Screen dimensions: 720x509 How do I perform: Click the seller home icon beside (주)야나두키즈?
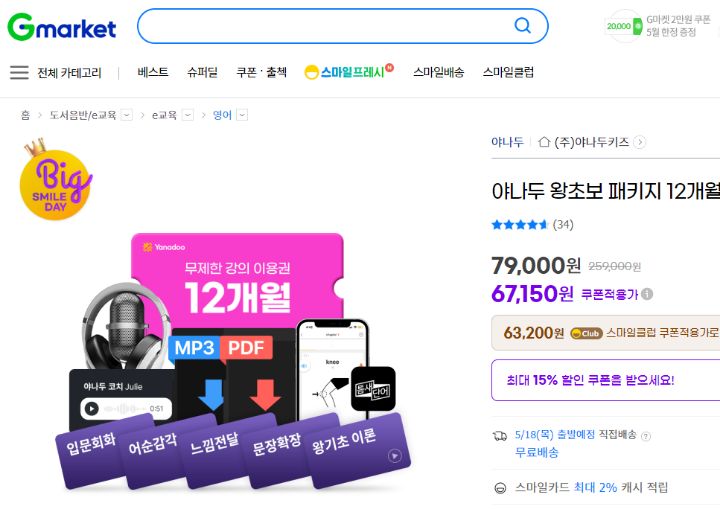544,142
